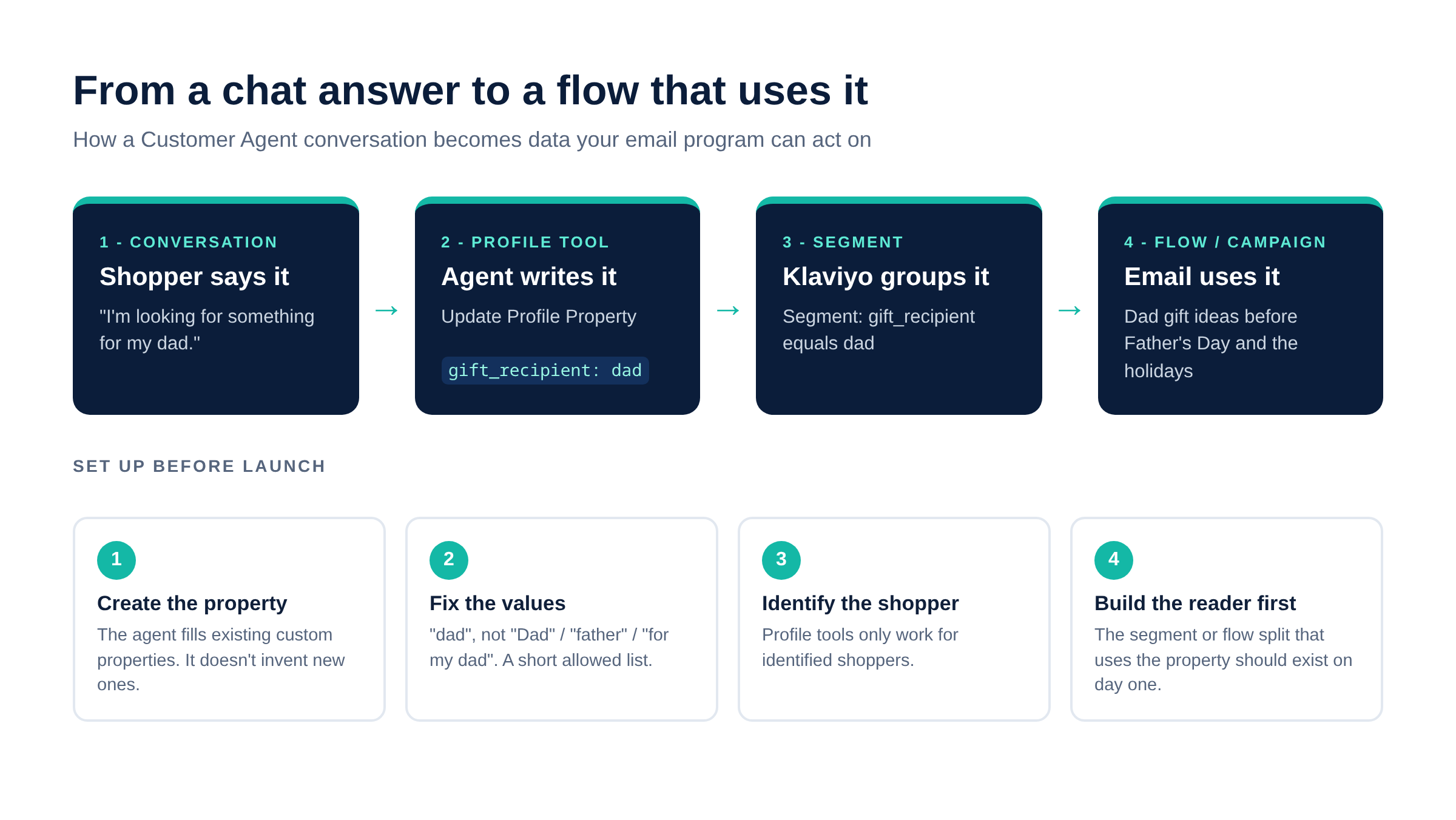Screen dimensions: 1456x820
Task: Click 'Klaviyo groups it' heading
Action: coord(886,277)
